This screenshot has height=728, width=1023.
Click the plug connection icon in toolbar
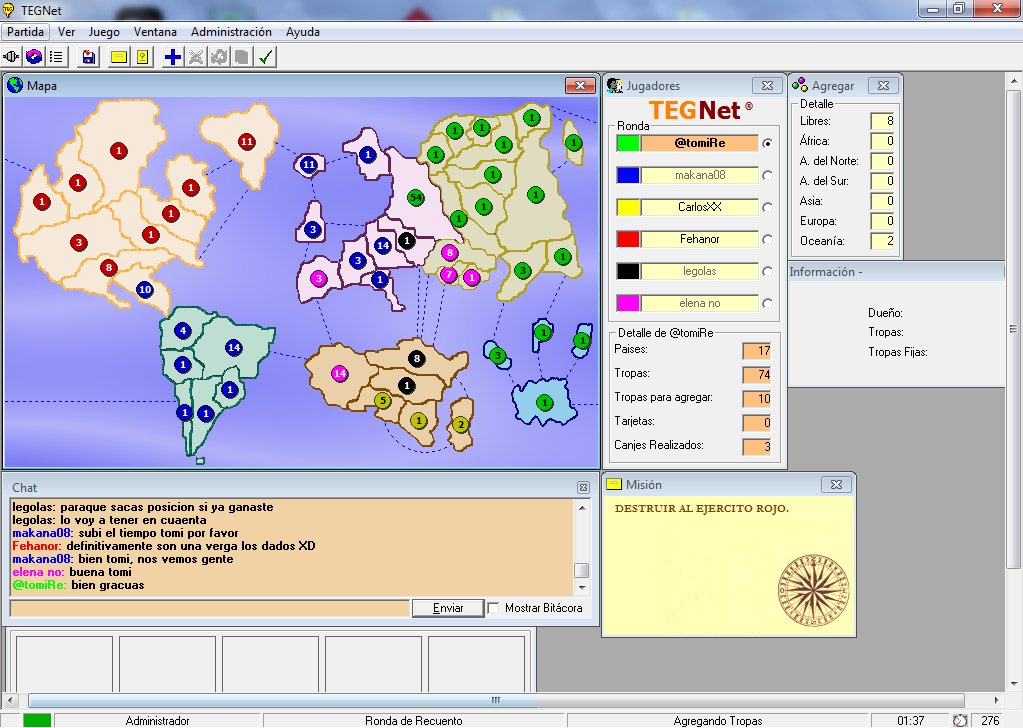[x=13, y=57]
